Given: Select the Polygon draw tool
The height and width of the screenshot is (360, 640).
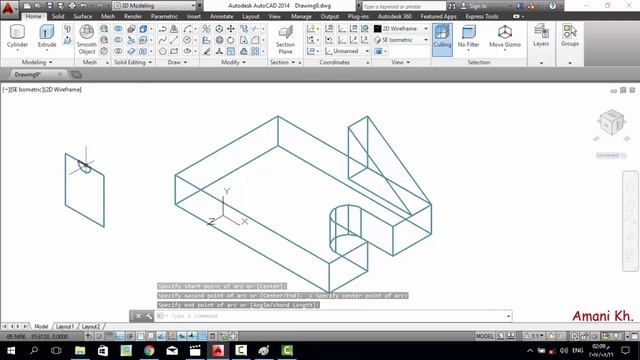Looking at the screenshot, I should pos(162,51).
